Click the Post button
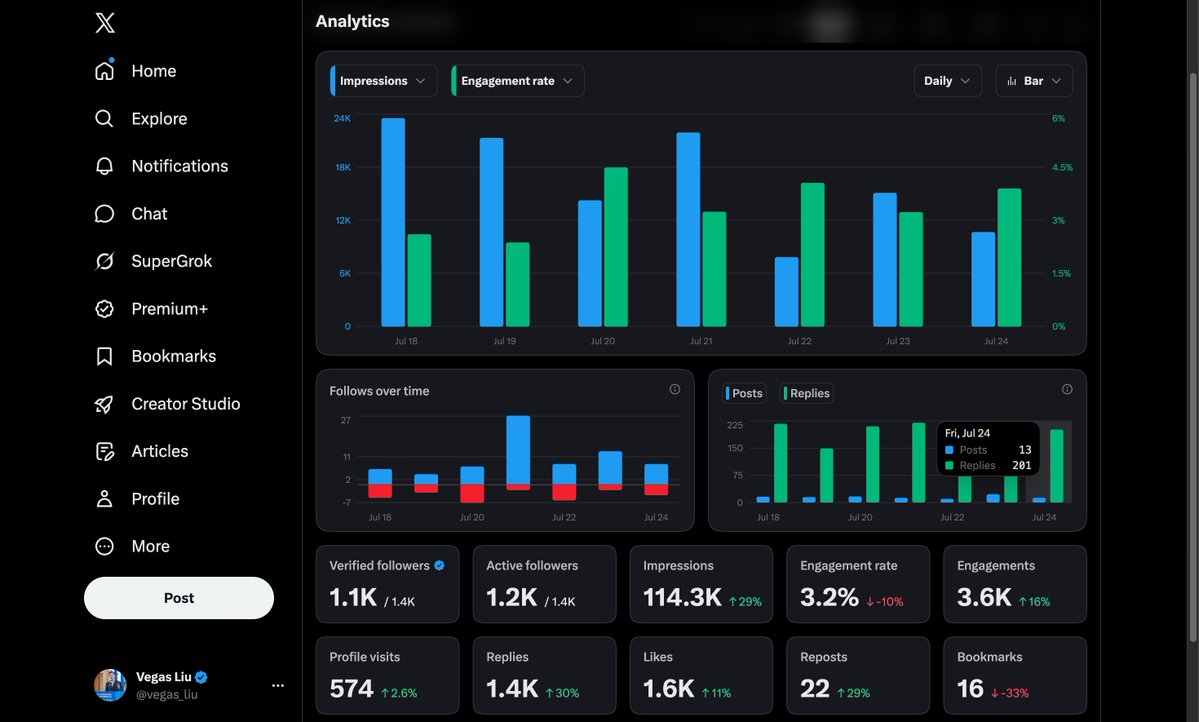1199x722 pixels. 179,598
